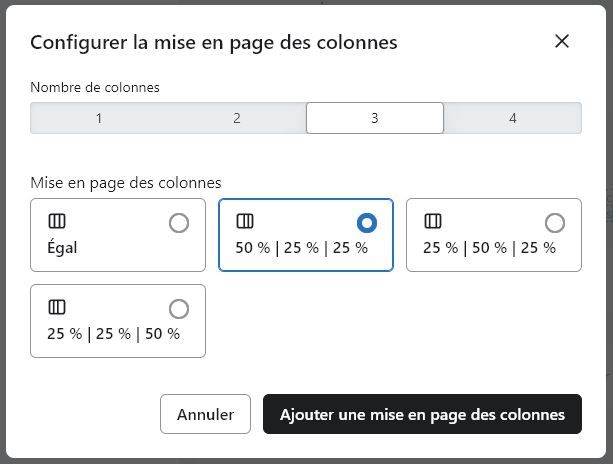The width and height of the screenshot is (613, 464).
Task: Select 3 columns
Action: [375, 118]
